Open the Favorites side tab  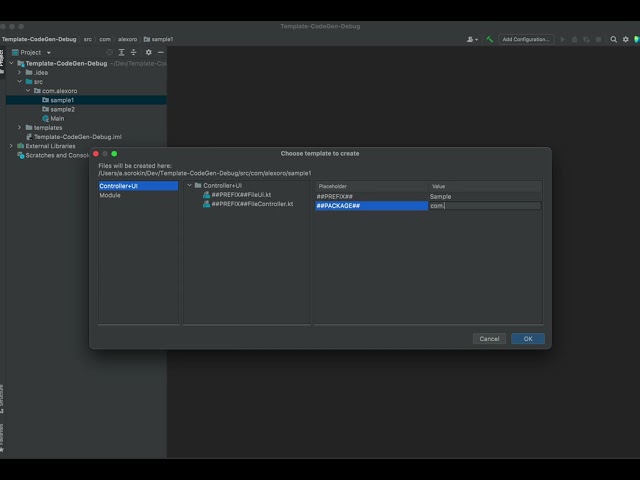pyautogui.click(x=2, y=438)
